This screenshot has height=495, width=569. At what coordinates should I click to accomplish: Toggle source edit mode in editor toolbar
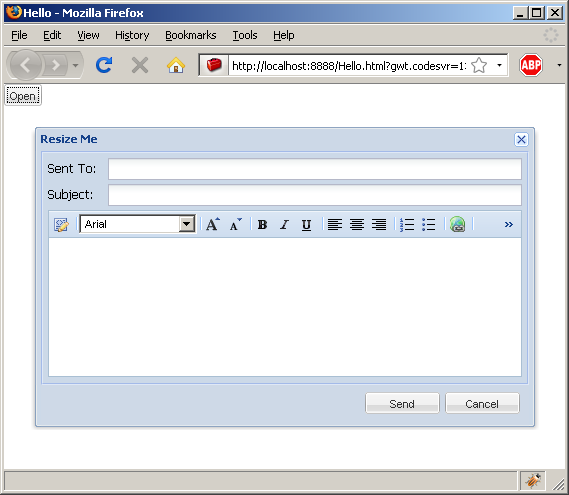tap(61, 225)
